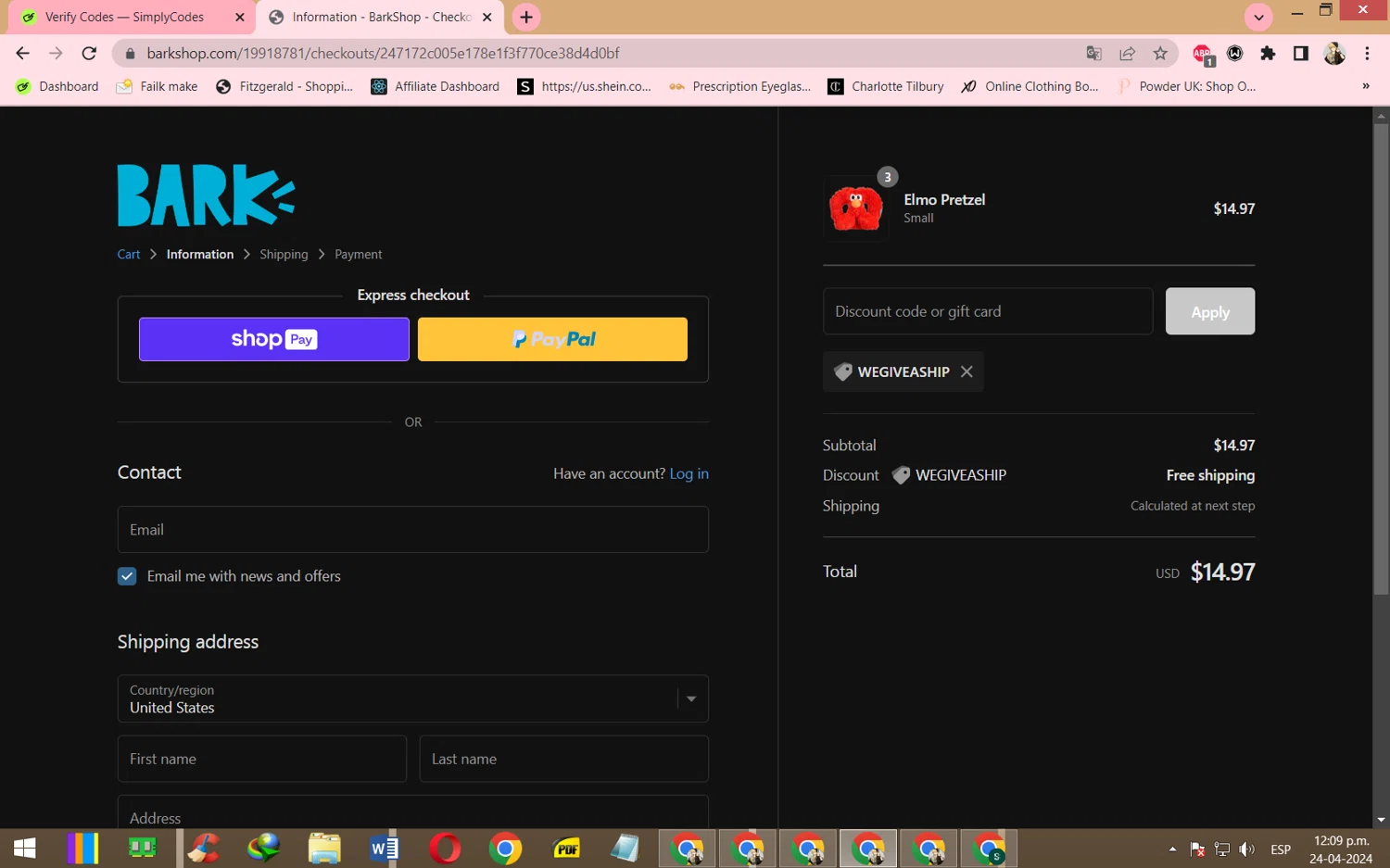Go to Cart in the breadcrumb
Screen dimensions: 1390x868
coord(129,254)
